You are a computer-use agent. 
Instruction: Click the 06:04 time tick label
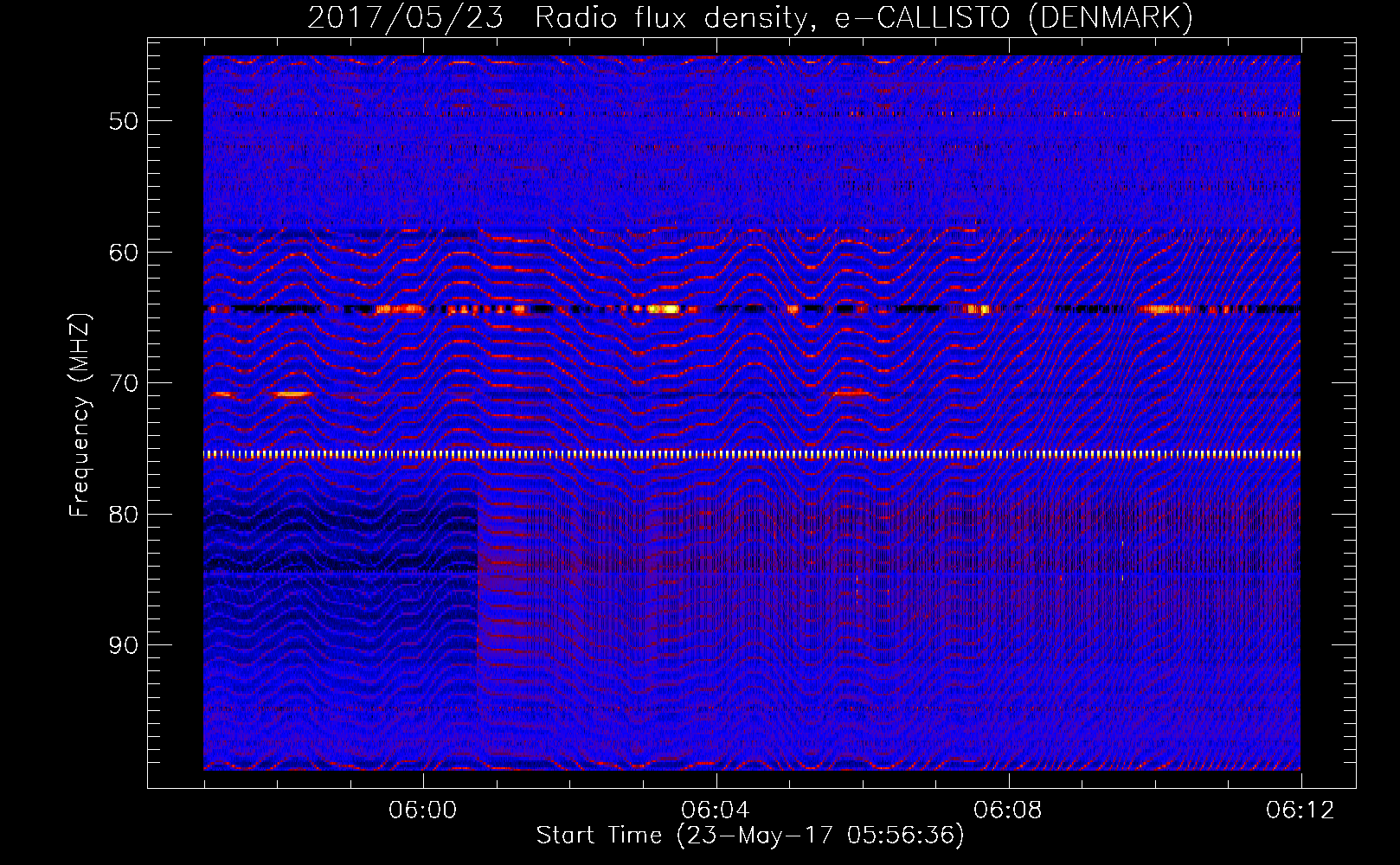(x=716, y=811)
